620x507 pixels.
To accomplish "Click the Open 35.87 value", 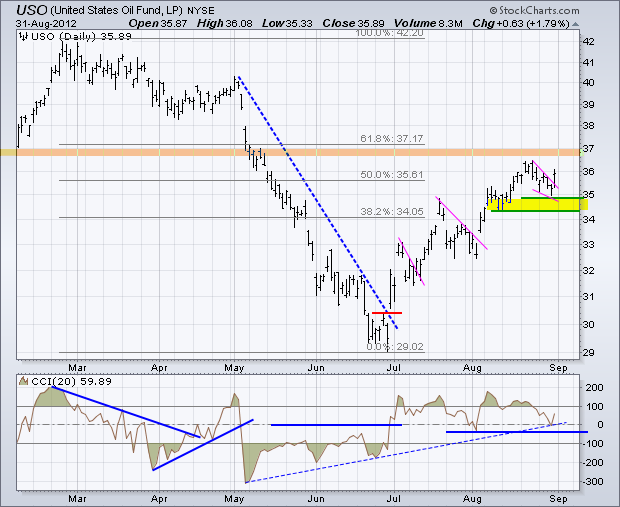I will pos(158,23).
